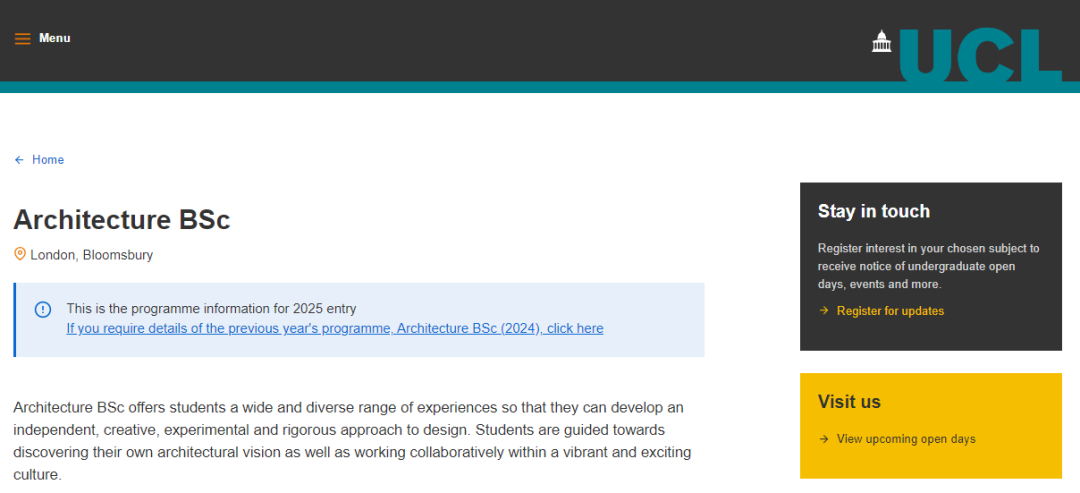Click the arrow before Register for updates
Screen dimensions: 1080x493
824,311
